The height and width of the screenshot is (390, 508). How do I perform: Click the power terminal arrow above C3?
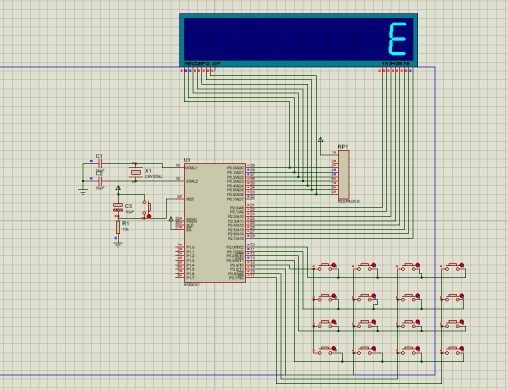[118, 189]
